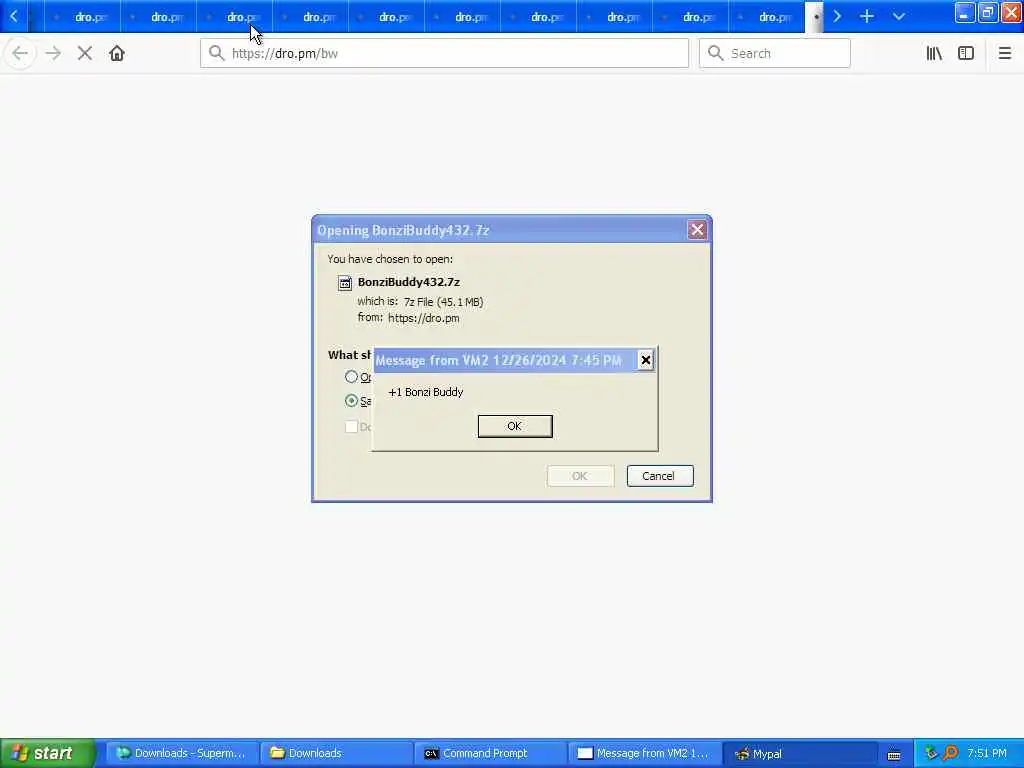
Task: Focus the browser Search box
Action: click(775, 53)
